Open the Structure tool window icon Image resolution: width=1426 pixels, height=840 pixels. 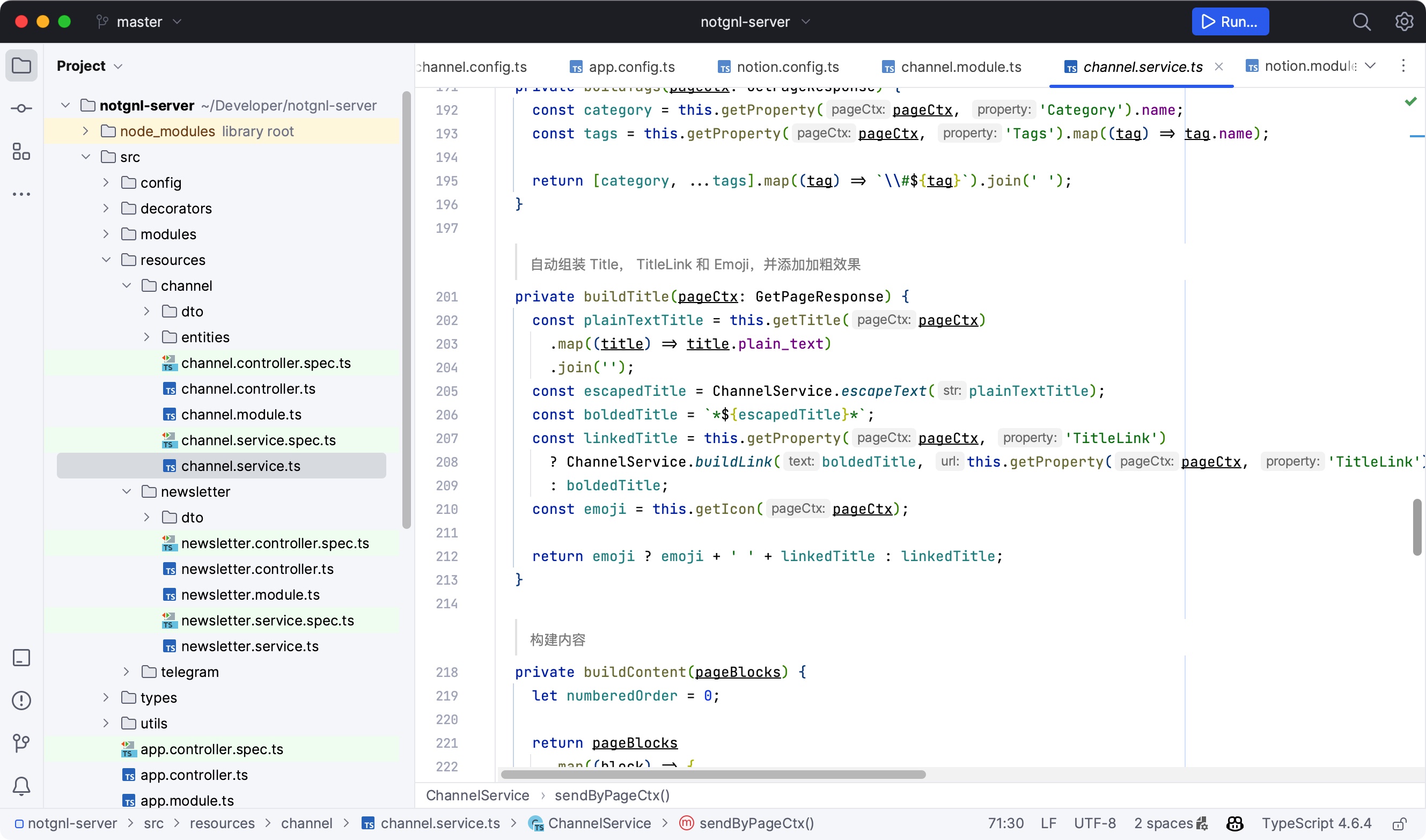[x=21, y=151]
